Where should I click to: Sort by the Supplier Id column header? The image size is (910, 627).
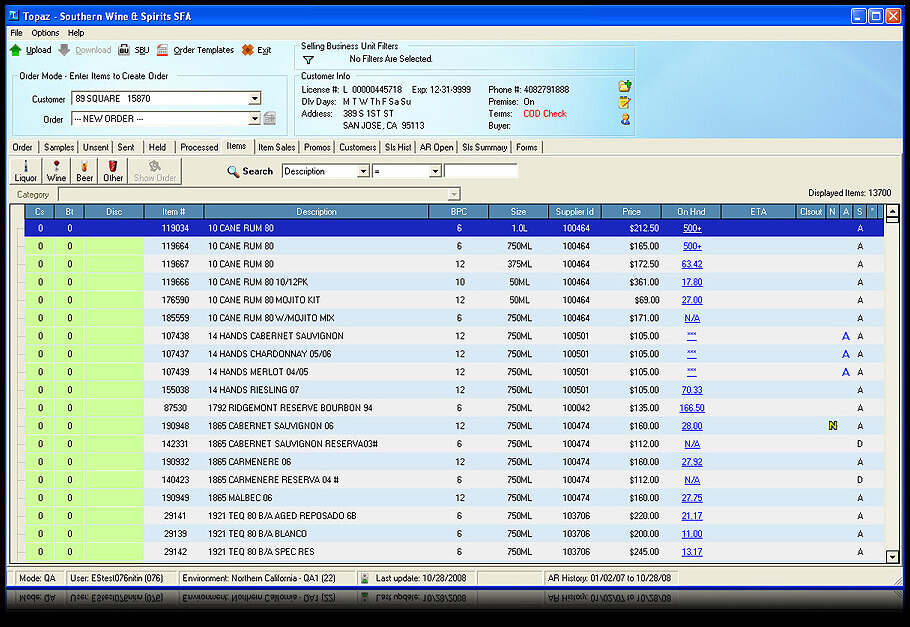[x=575, y=212]
